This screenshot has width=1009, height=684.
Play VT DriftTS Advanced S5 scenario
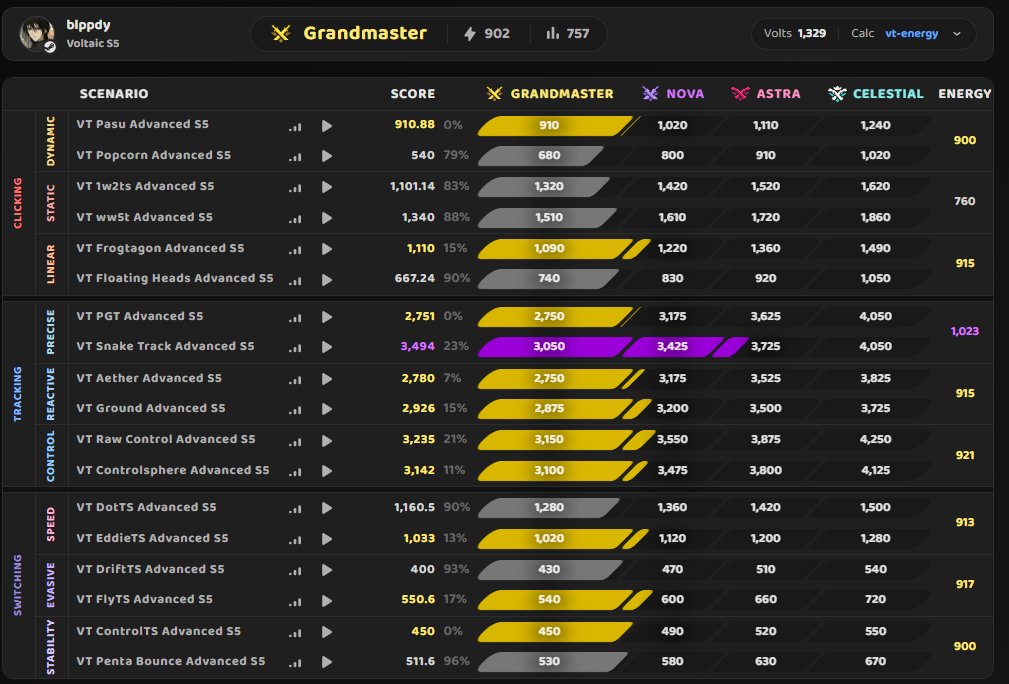[327, 569]
